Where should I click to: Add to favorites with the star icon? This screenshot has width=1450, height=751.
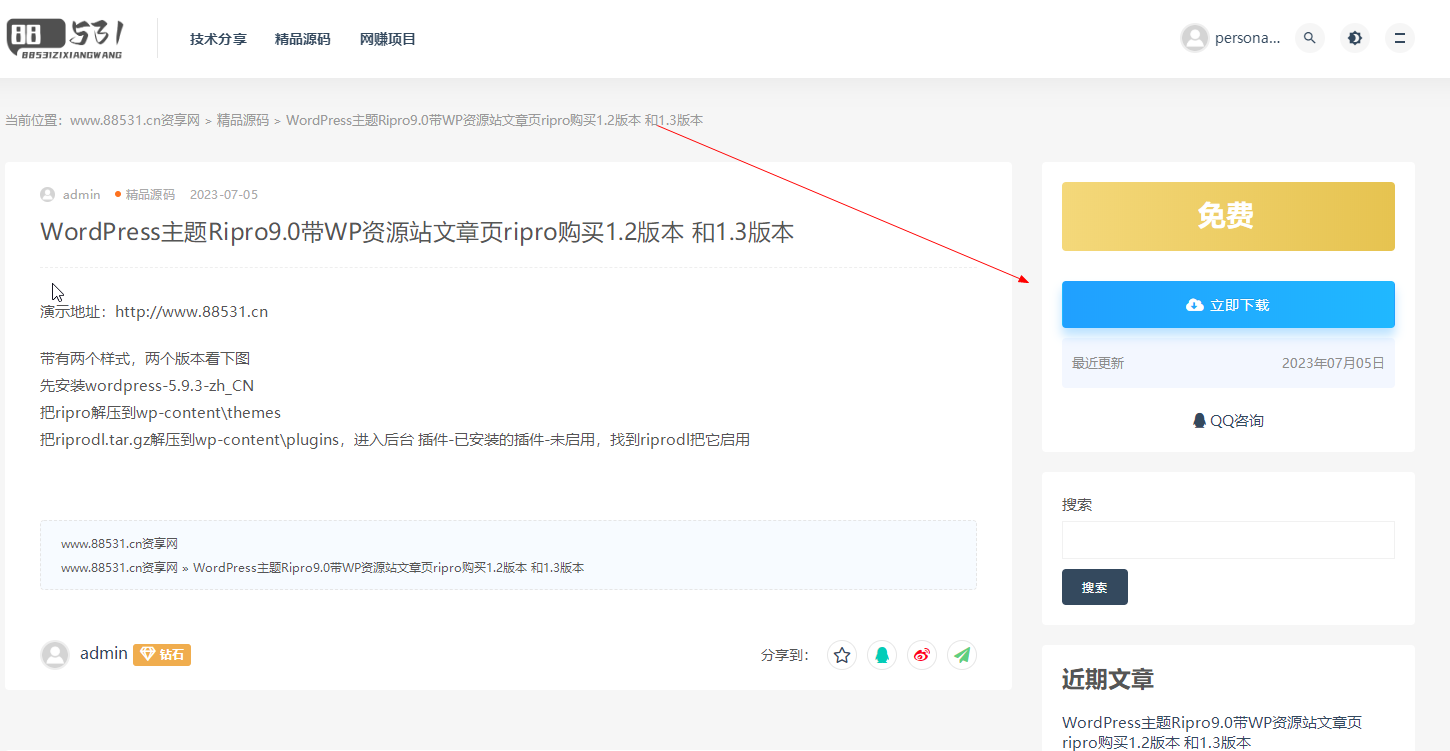tap(842, 655)
